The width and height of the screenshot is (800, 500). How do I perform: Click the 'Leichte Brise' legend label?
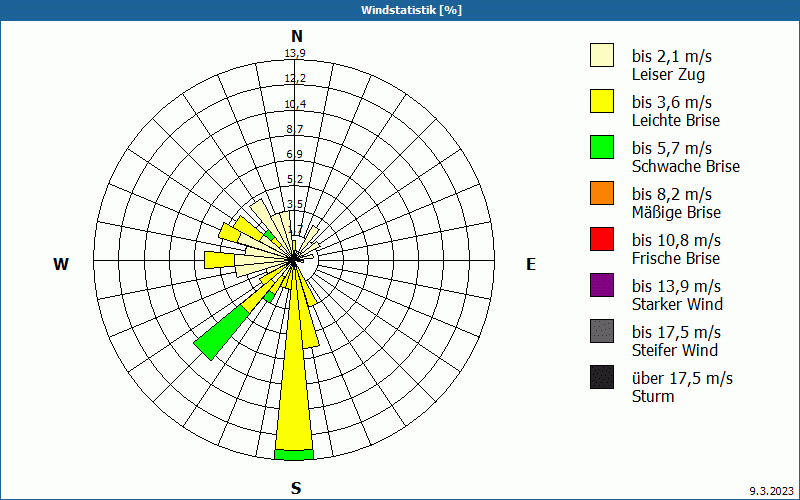(676, 120)
